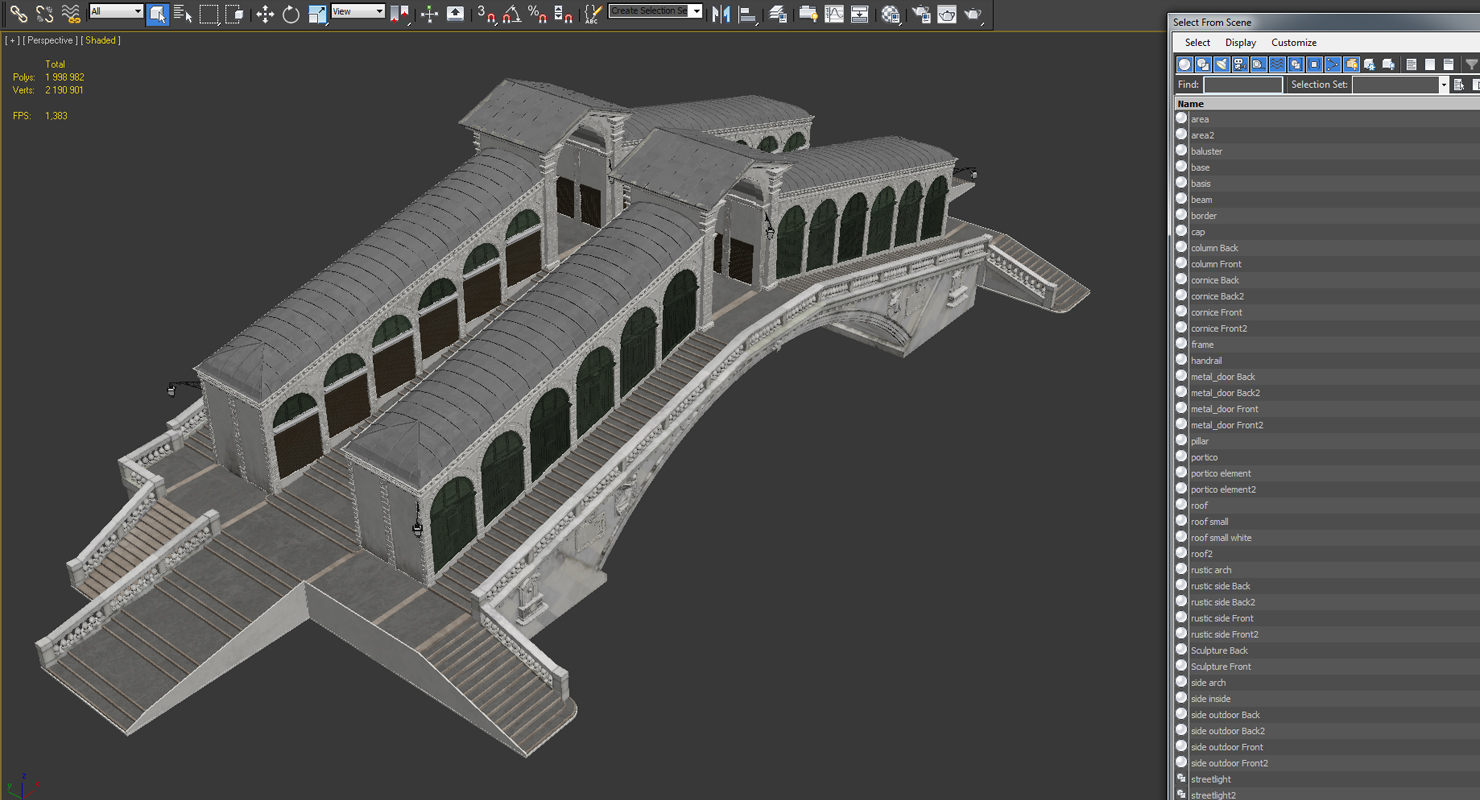Open the Select menu in Select From Scene
This screenshot has width=1480, height=800.
point(1197,42)
